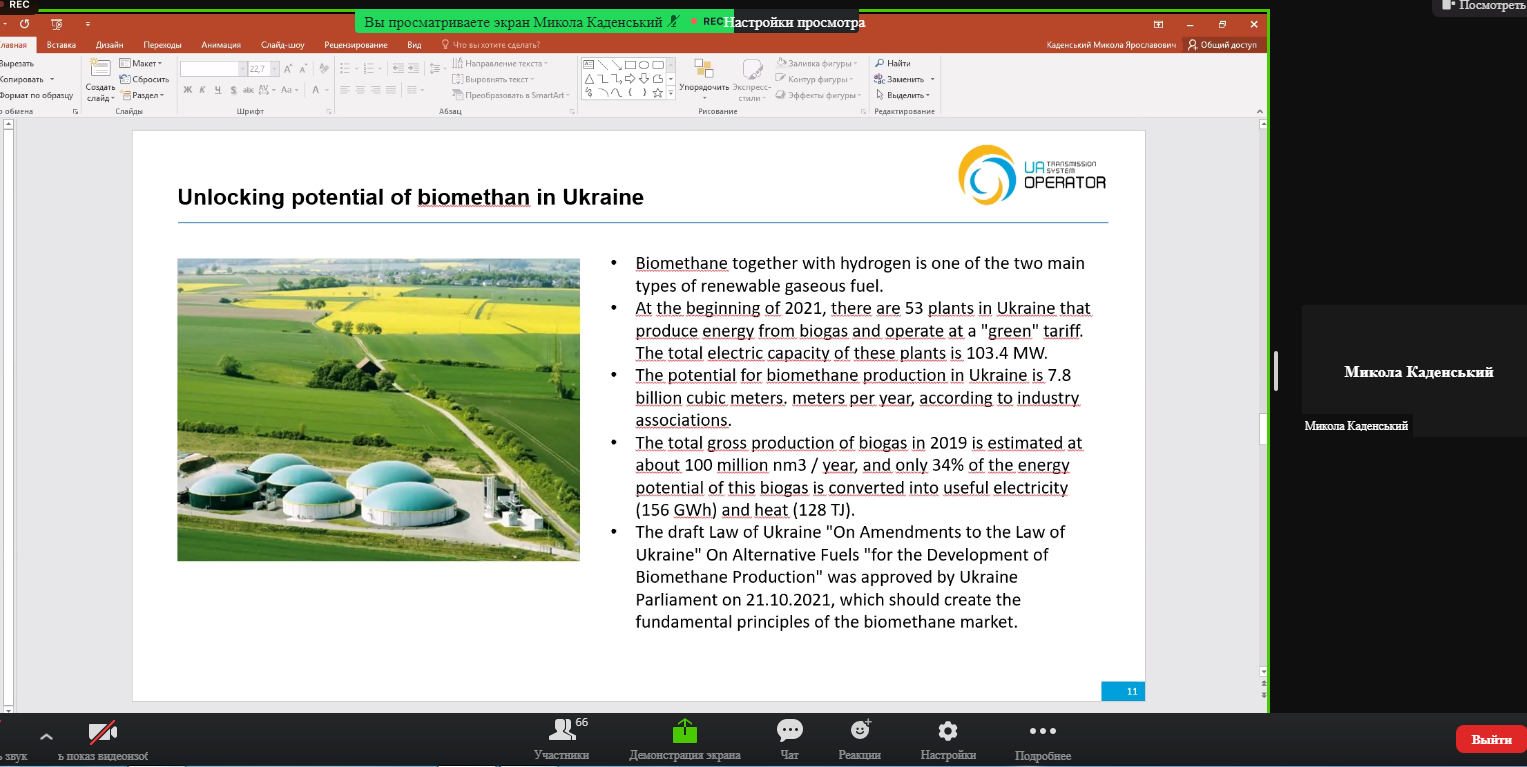Click the Найти search tool in ribbon
The height and width of the screenshot is (767, 1527).
click(x=892, y=64)
